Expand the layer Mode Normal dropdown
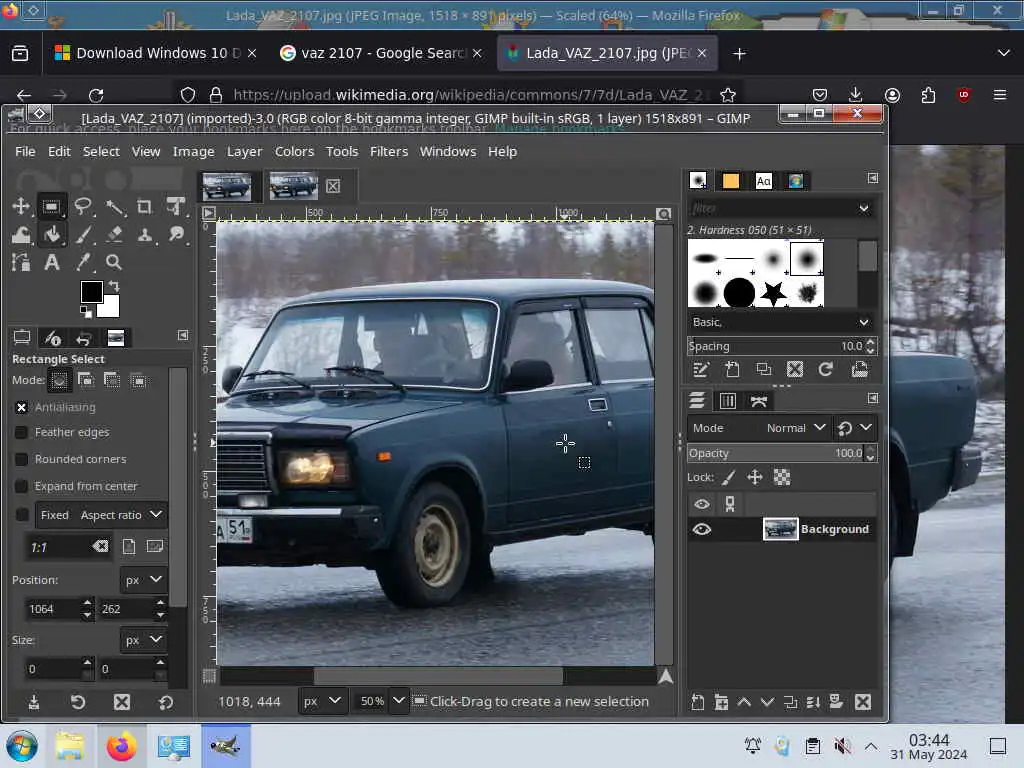This screenshot has height=768, width=1024. [x=795, y=428]
